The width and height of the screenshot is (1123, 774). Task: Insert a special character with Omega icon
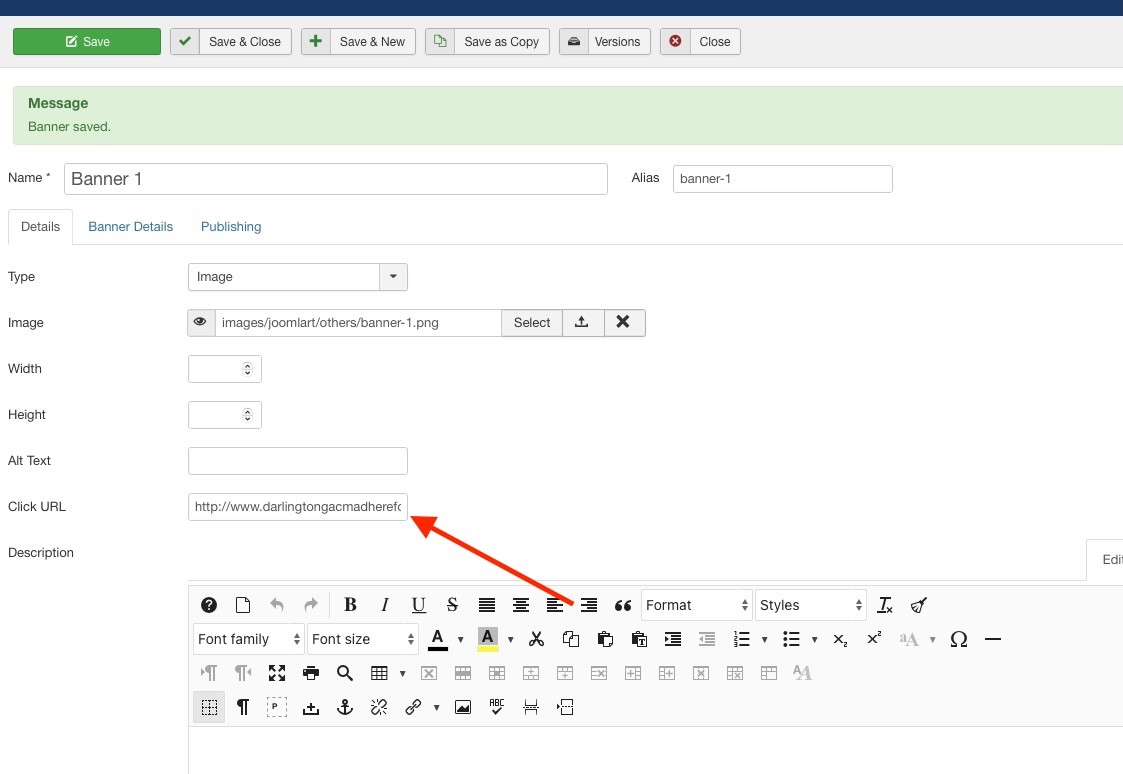pyautogui.click(x=958, y=639)
